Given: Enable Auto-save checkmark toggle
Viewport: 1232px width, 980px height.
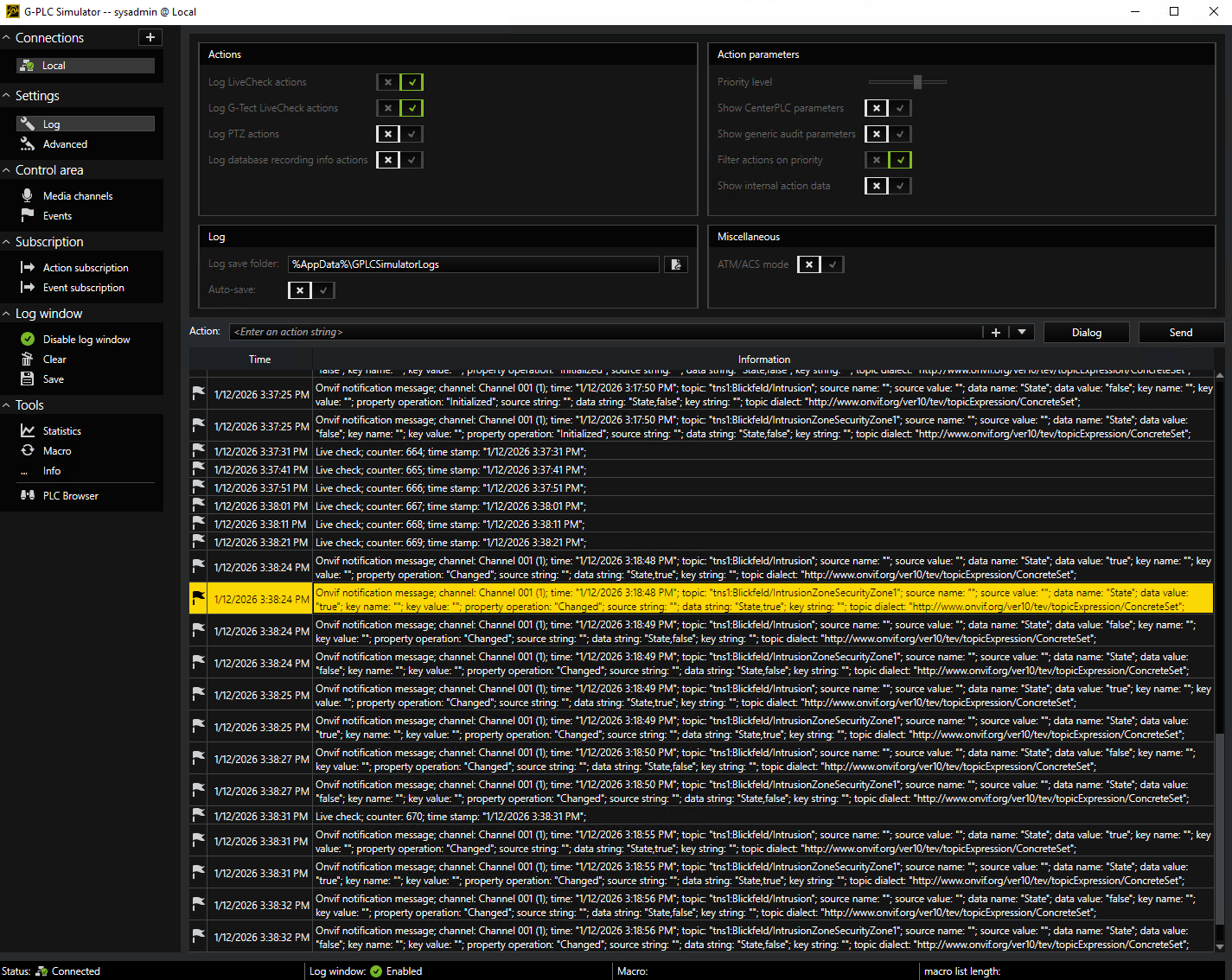Looking at the screenshot, I should 323,290.
